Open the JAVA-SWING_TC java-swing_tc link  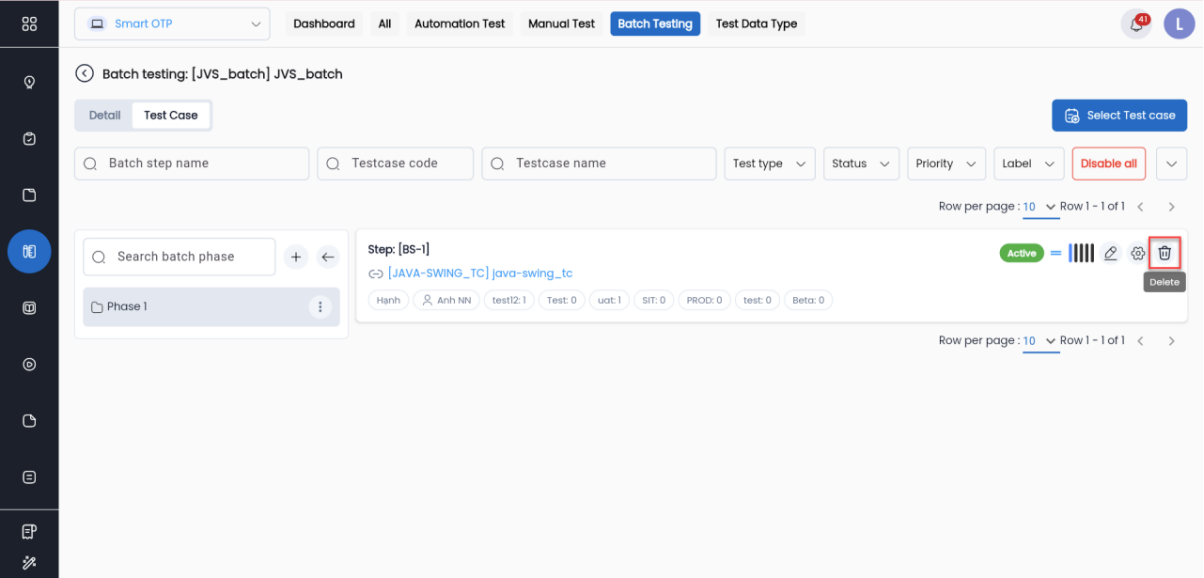(479, 273)
